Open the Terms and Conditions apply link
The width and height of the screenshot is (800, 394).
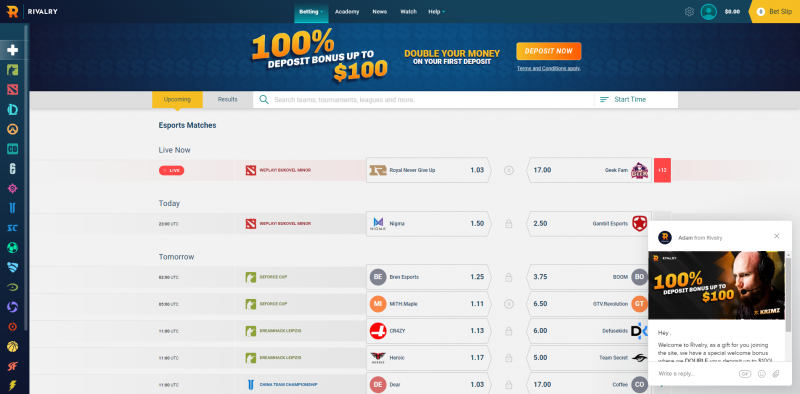tap(548, 68)
